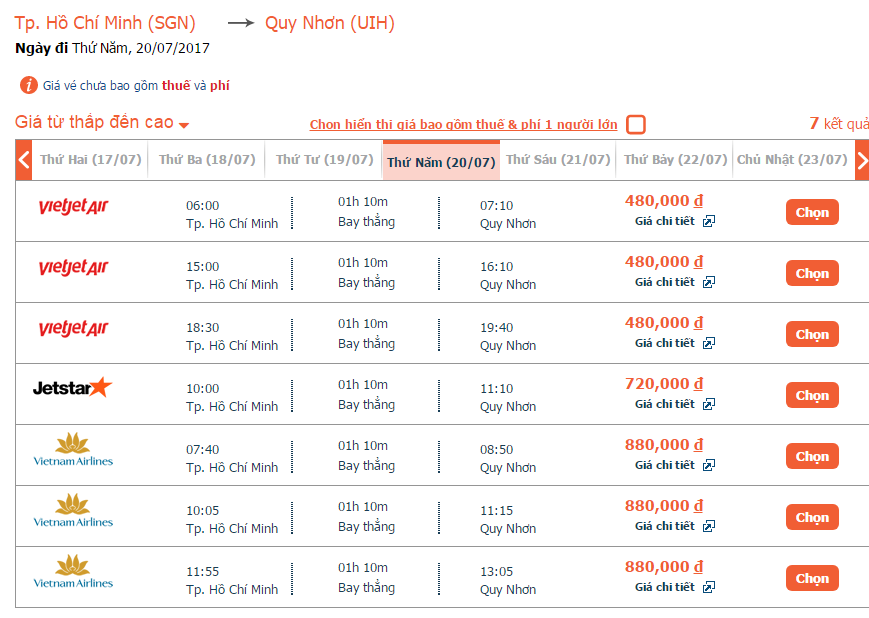Click the '7 kết quả' results count

[839, 123]
